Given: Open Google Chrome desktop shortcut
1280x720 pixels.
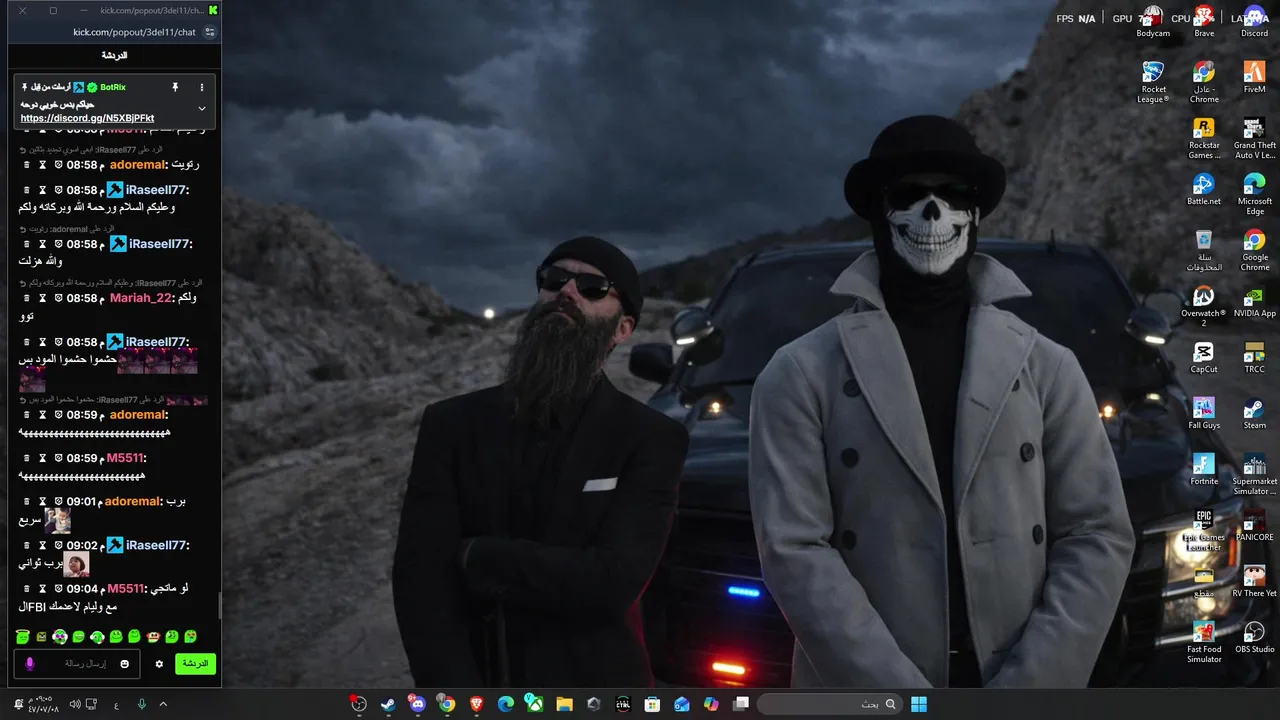Looking at the screenshot, I should (1254, 250).
